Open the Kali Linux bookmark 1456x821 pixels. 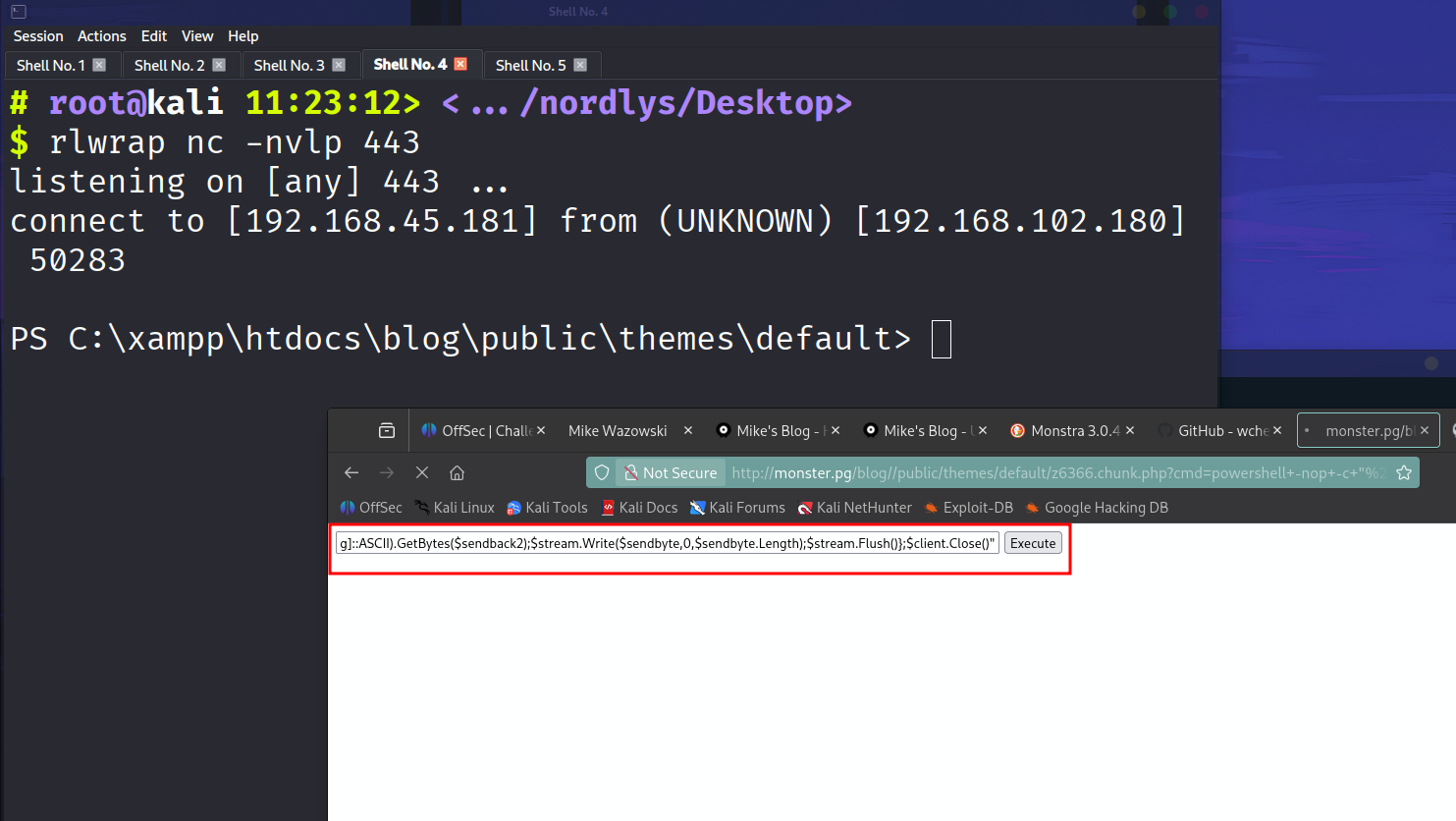[455, 508]
